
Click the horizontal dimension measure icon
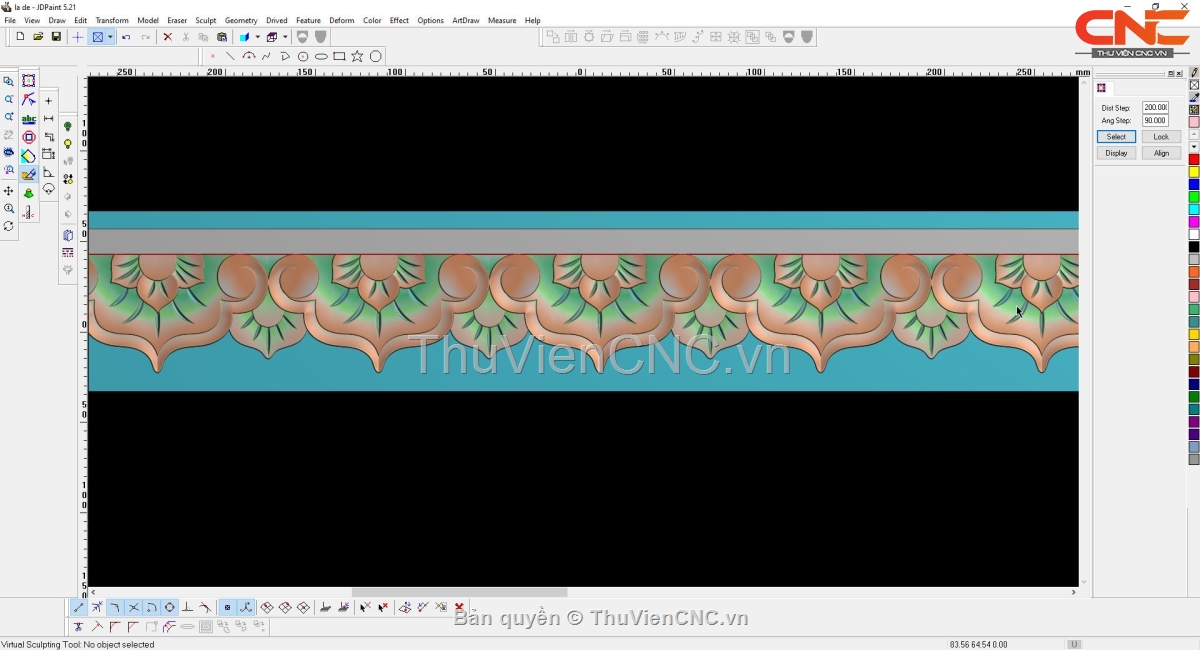48,118
